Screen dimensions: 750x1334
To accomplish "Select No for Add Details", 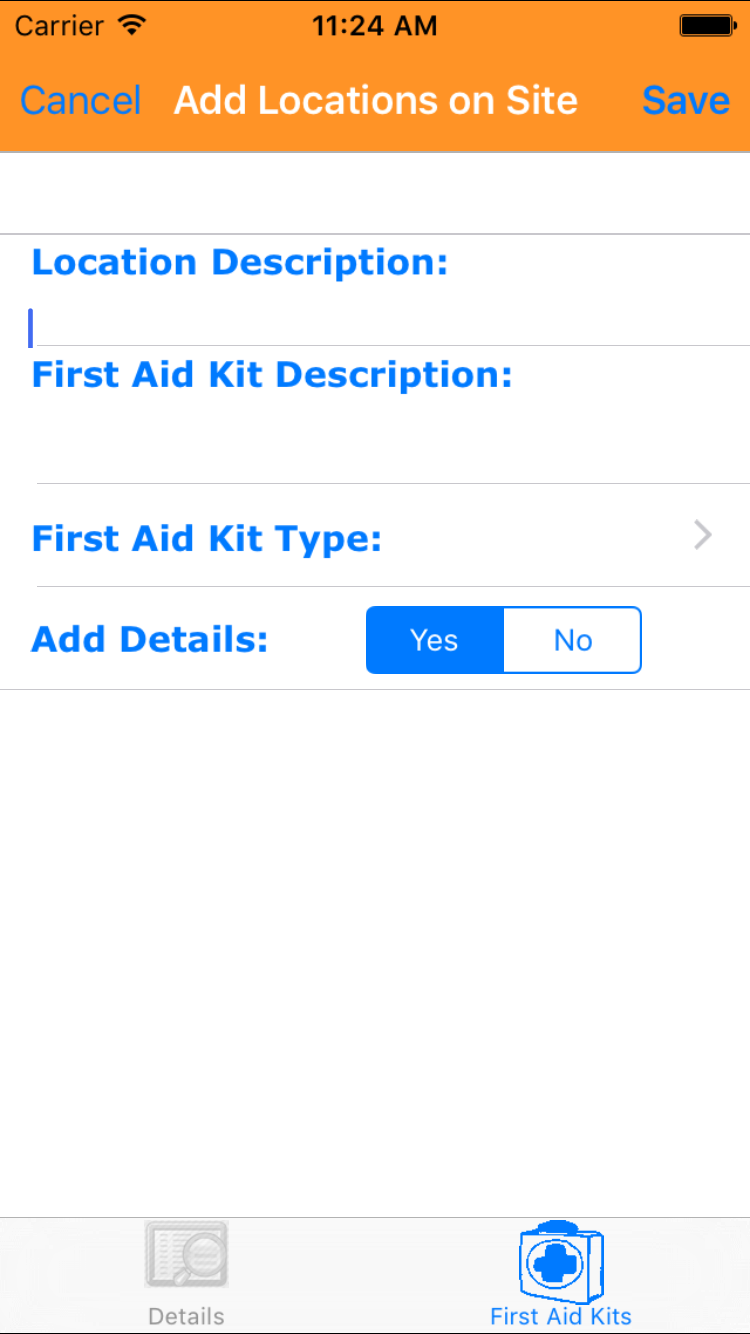I will [572, 640].
